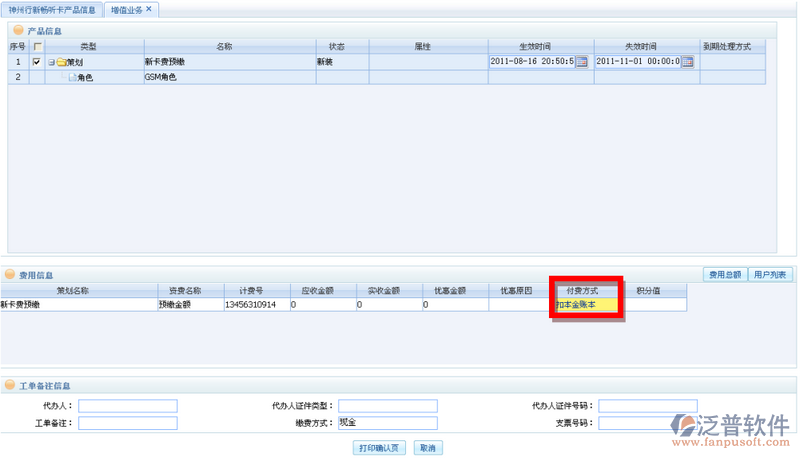The image size is (800, 458).
Task: Click the 用户列表 button
Action: [770, 274]
